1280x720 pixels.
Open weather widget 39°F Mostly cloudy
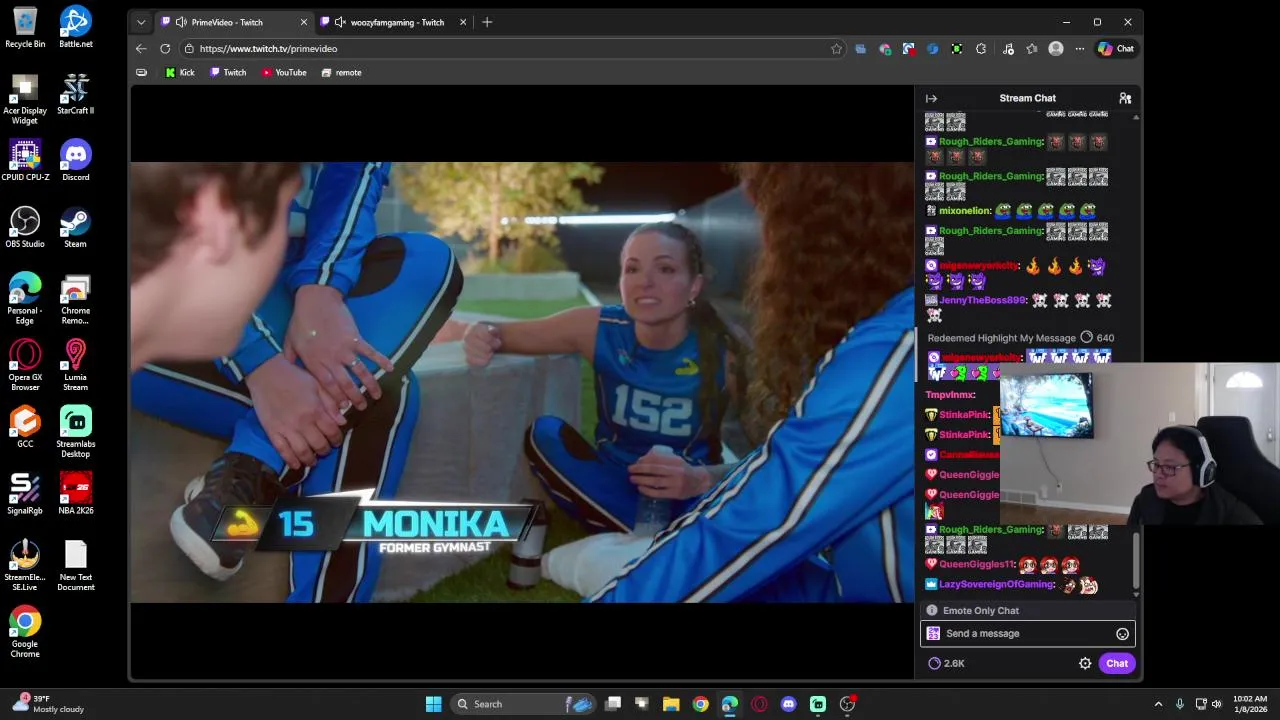(46, 704)
